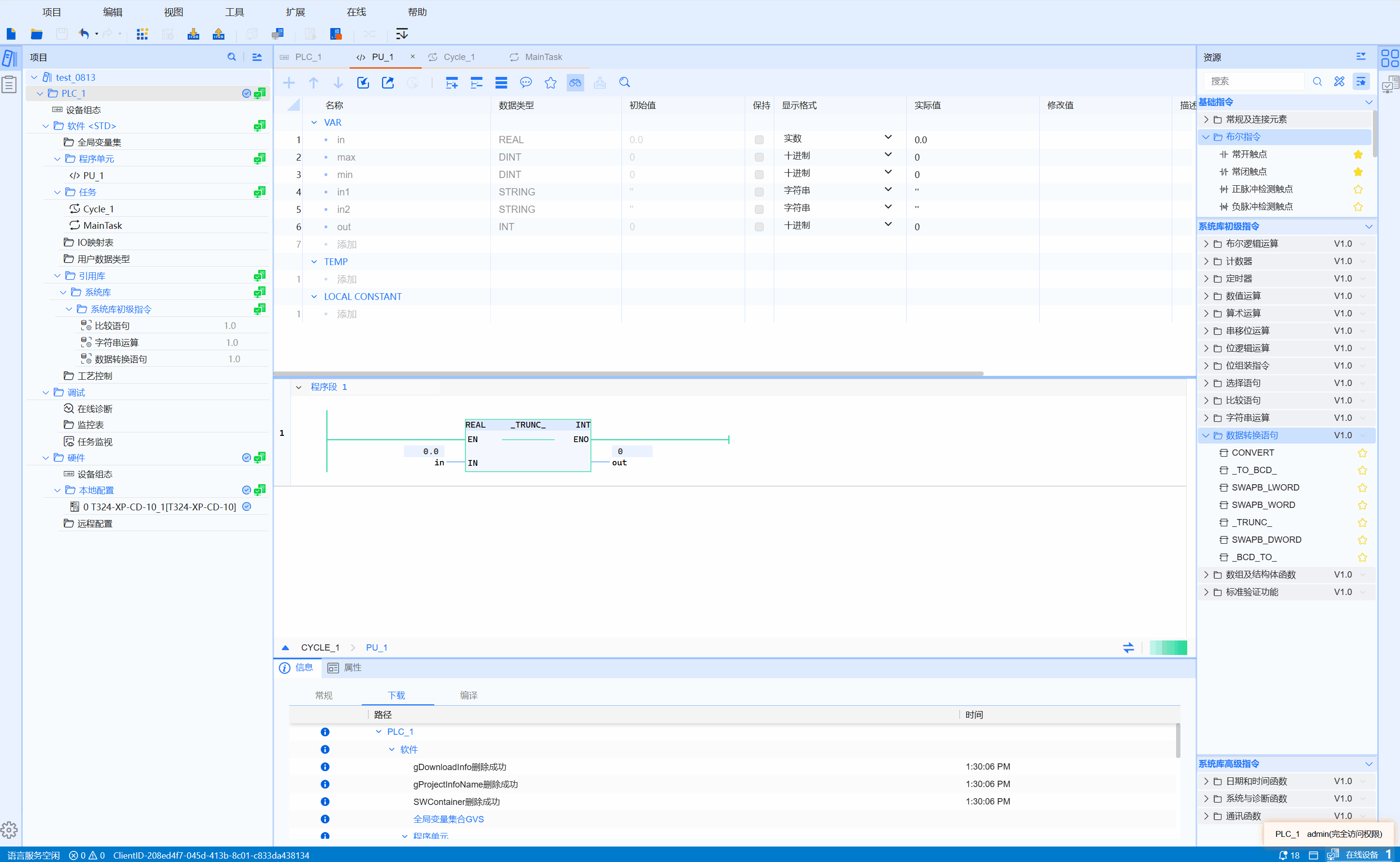This screenshot has height=862, width=1400.
Task: Click the project panel search icon
Action: point(231,57)
